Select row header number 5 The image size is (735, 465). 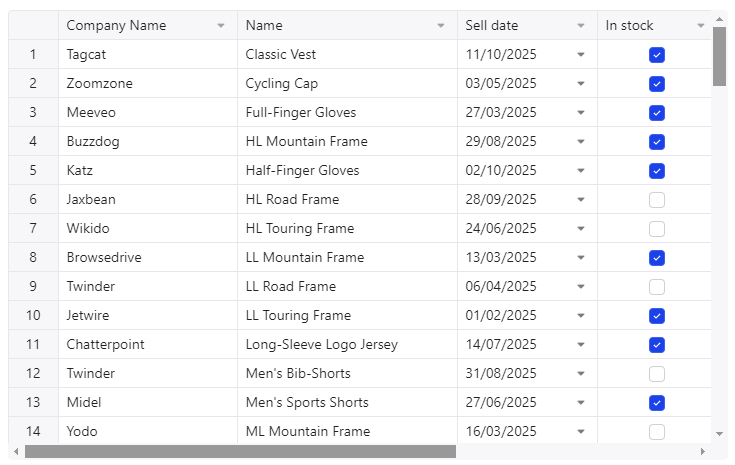coord(33,171)
